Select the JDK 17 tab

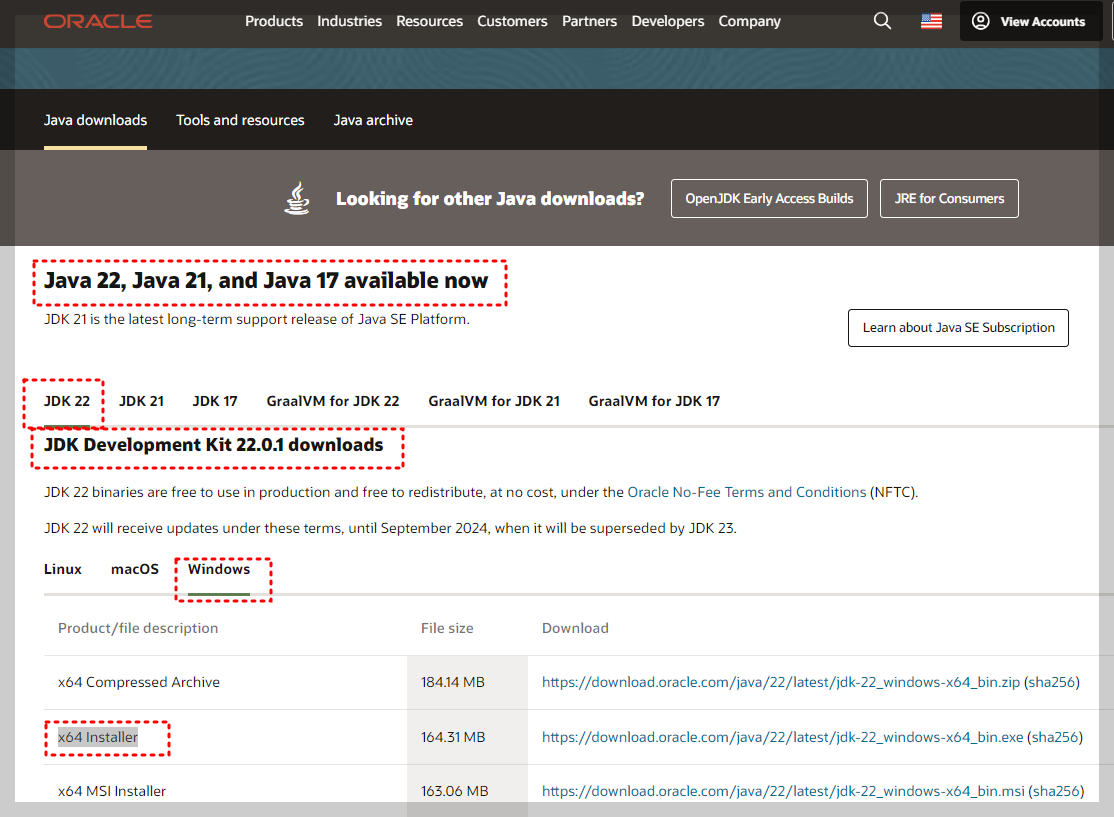tap(215, 401)
